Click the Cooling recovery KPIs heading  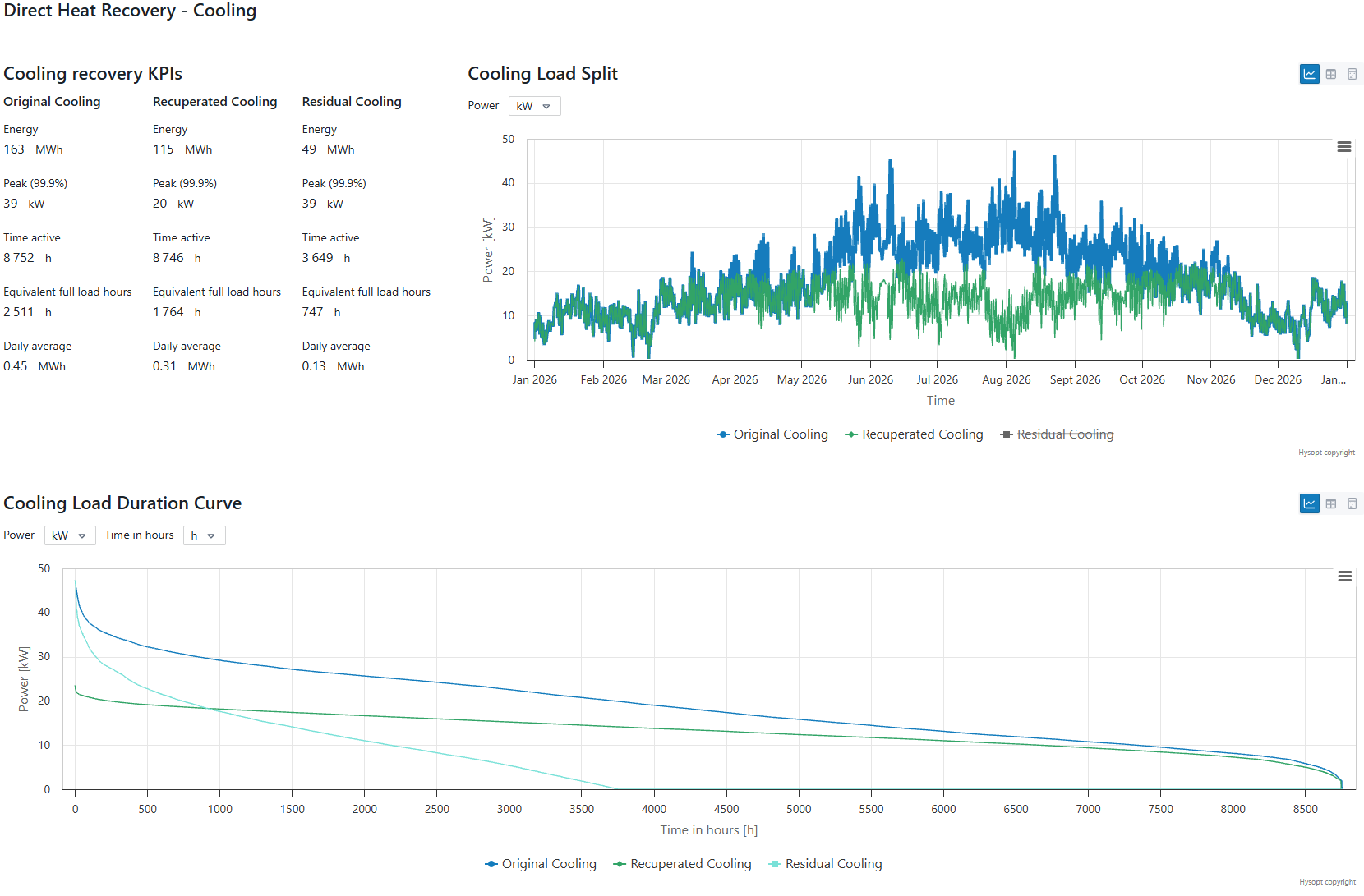[93, 74]
